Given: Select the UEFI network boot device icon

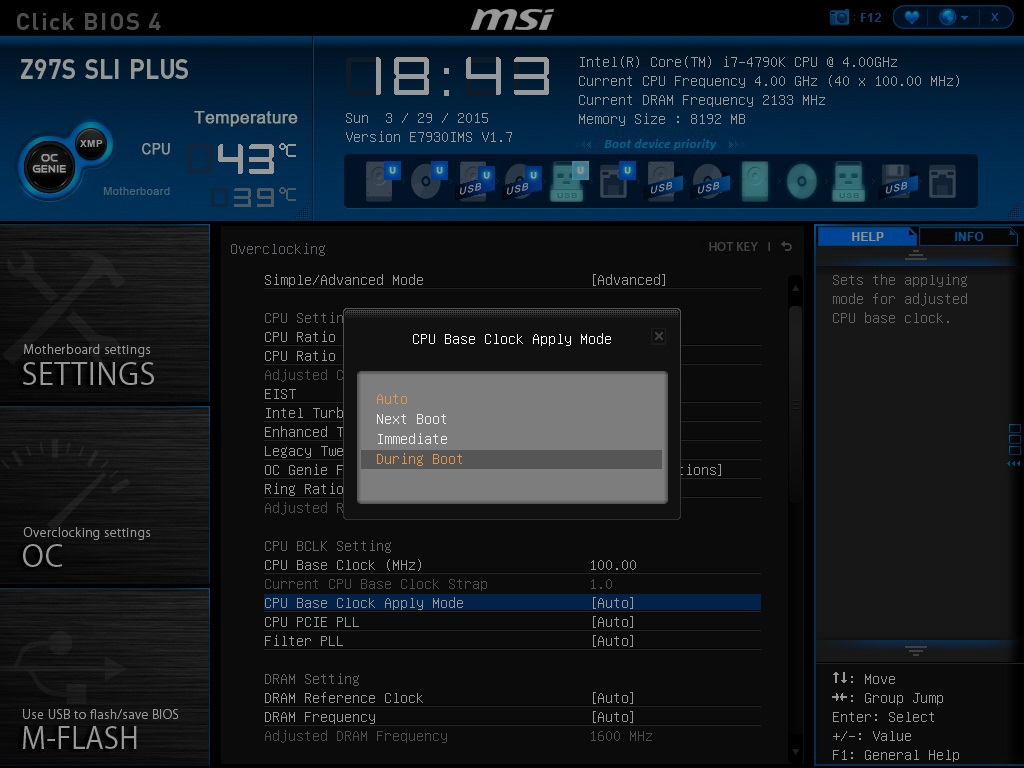Looking at the screenshot, I should (616, 182).
